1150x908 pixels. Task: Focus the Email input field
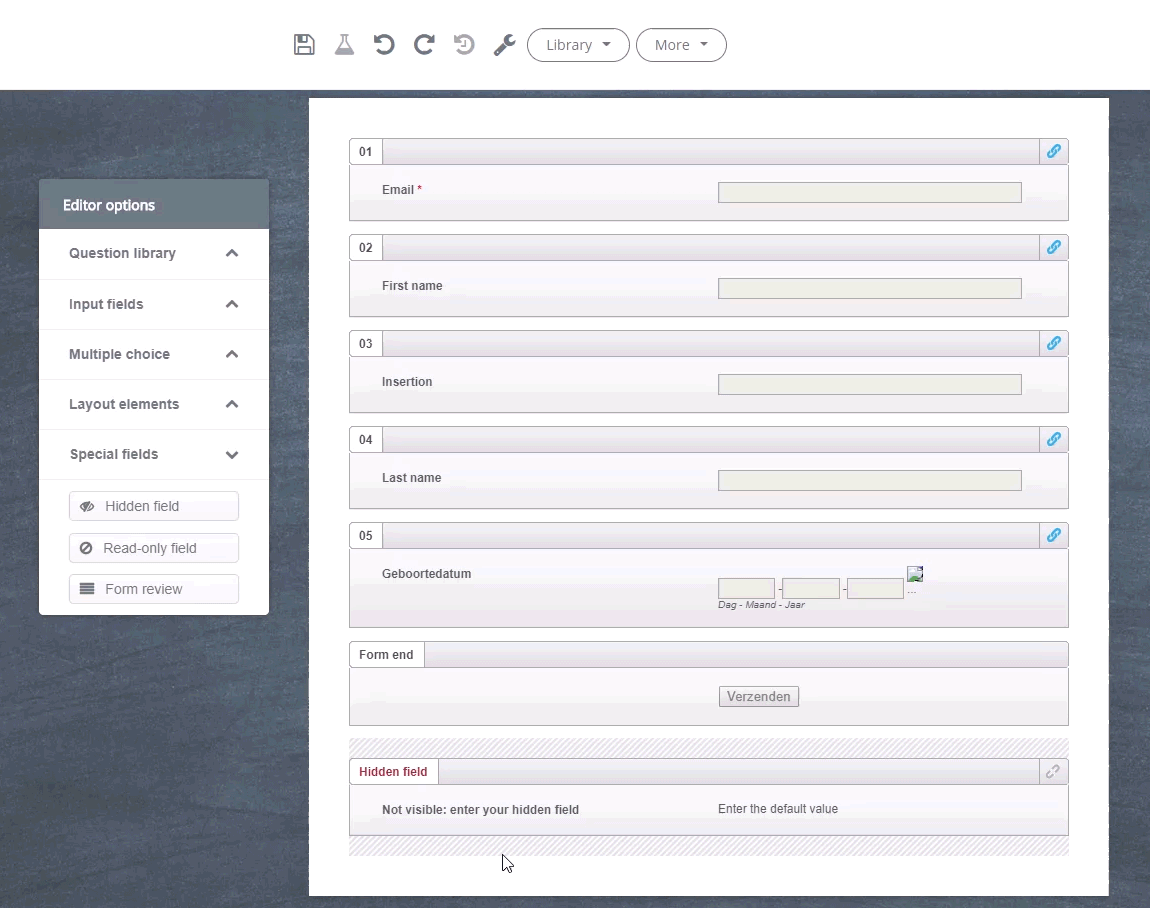(869, 192)
